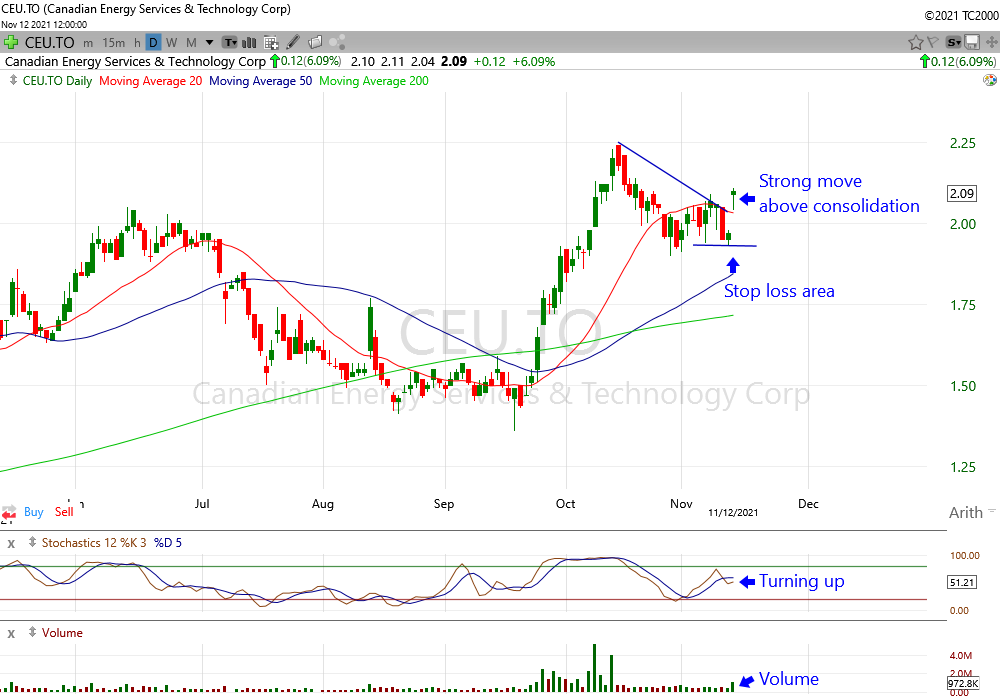Click the 1.75 price scale label
Screen dimensions: 1000x700
tap(962, 305)
